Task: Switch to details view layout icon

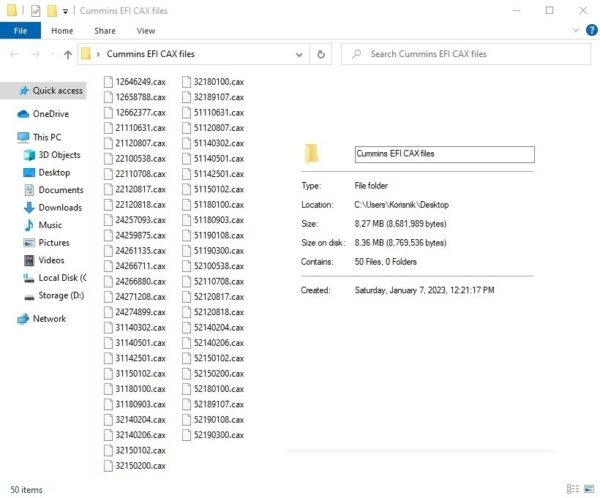Action: pos(572,489)
